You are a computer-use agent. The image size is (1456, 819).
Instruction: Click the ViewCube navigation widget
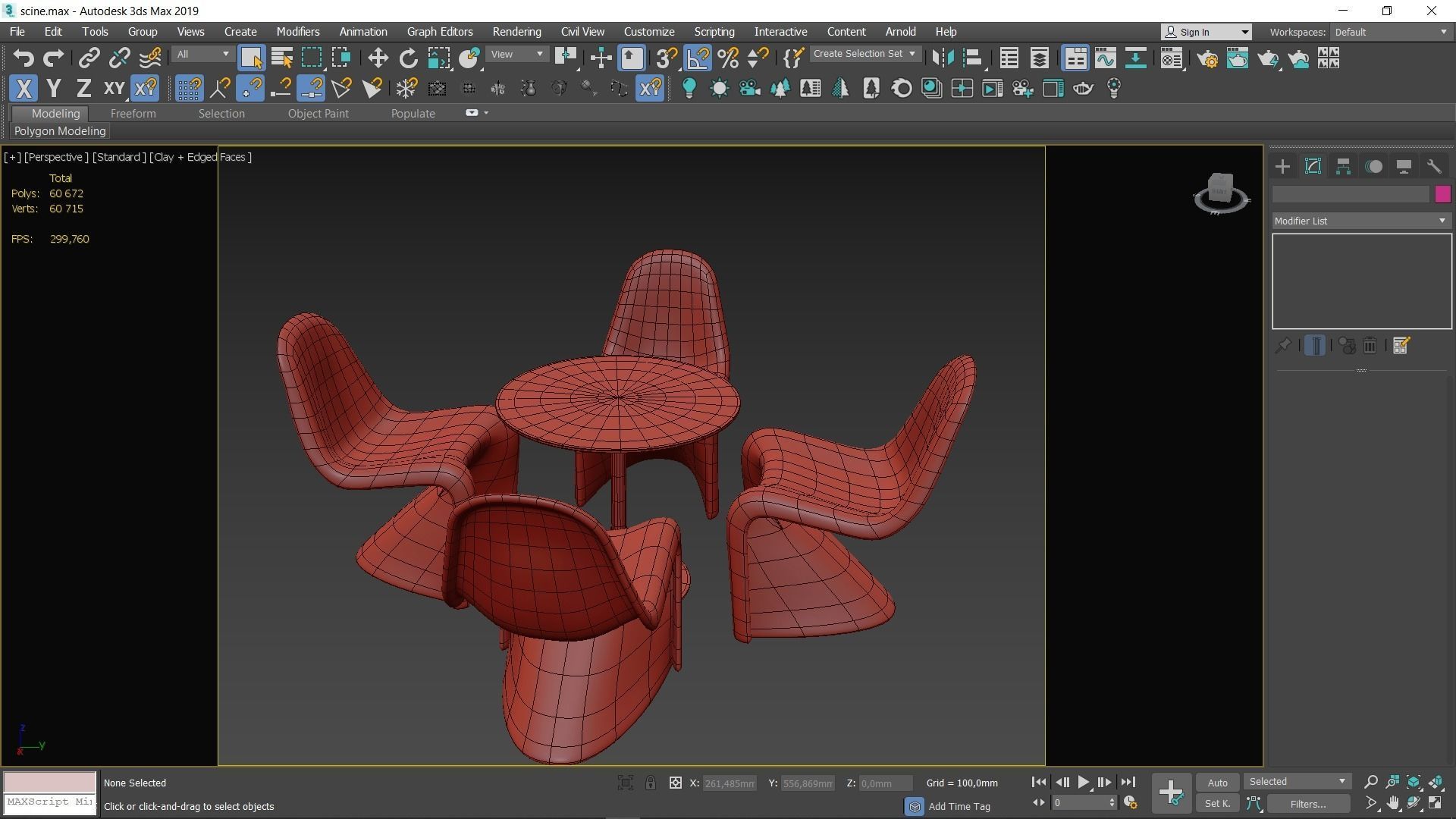(x=1220, y=193)
